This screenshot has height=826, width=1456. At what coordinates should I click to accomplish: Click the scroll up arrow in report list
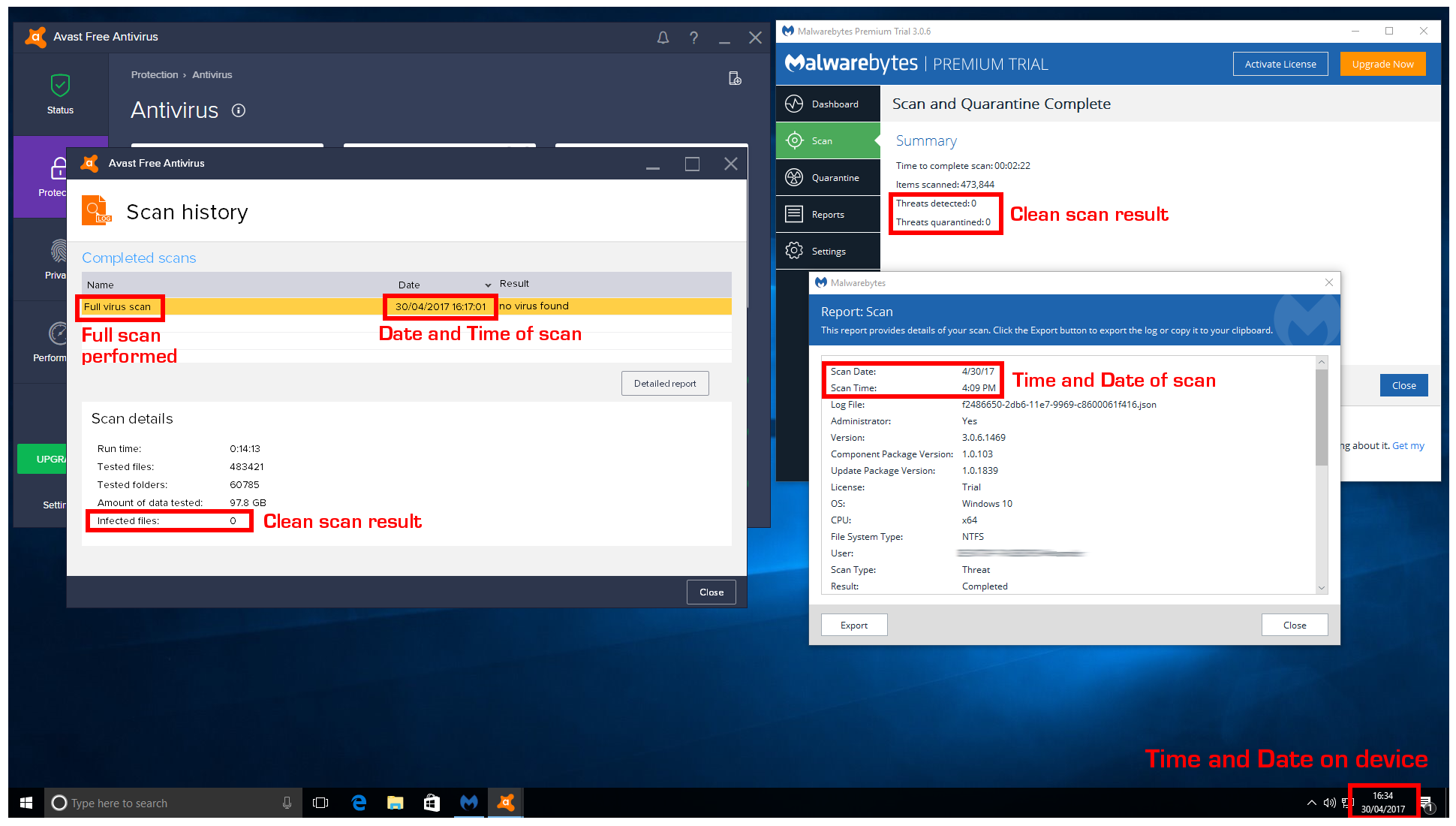[1322, 363]
